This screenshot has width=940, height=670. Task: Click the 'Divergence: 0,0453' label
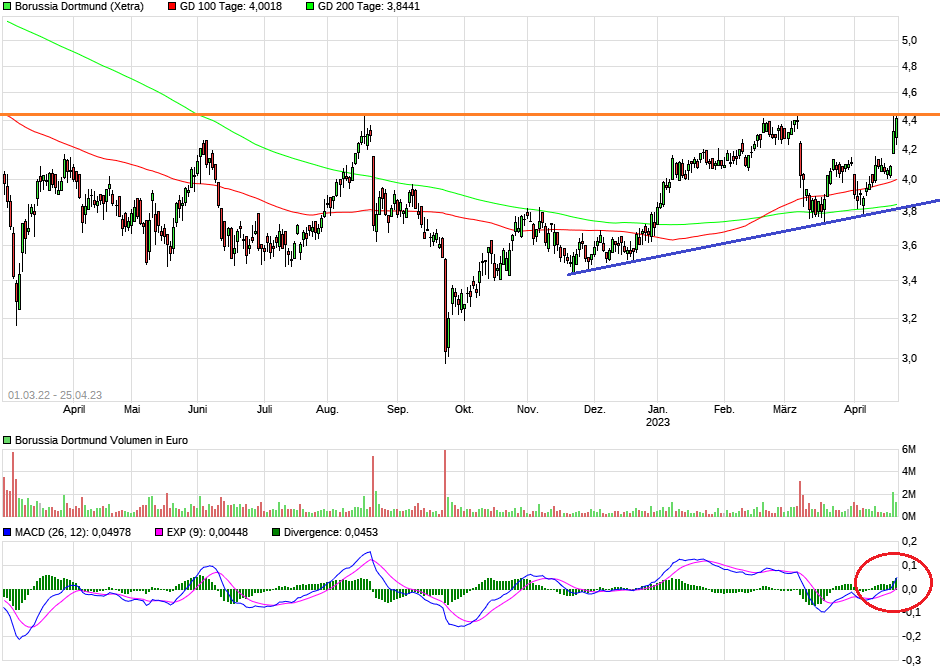(331, 532)
